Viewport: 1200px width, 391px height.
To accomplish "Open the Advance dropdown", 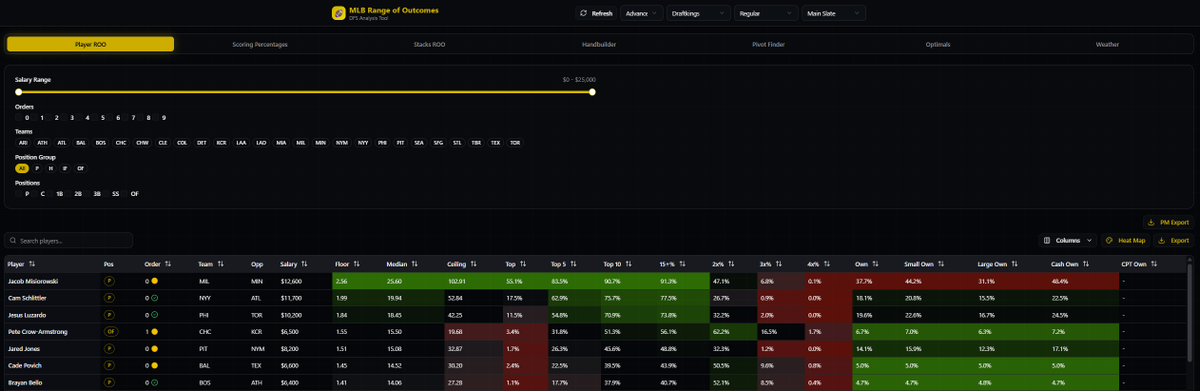I will click(642, 13).
